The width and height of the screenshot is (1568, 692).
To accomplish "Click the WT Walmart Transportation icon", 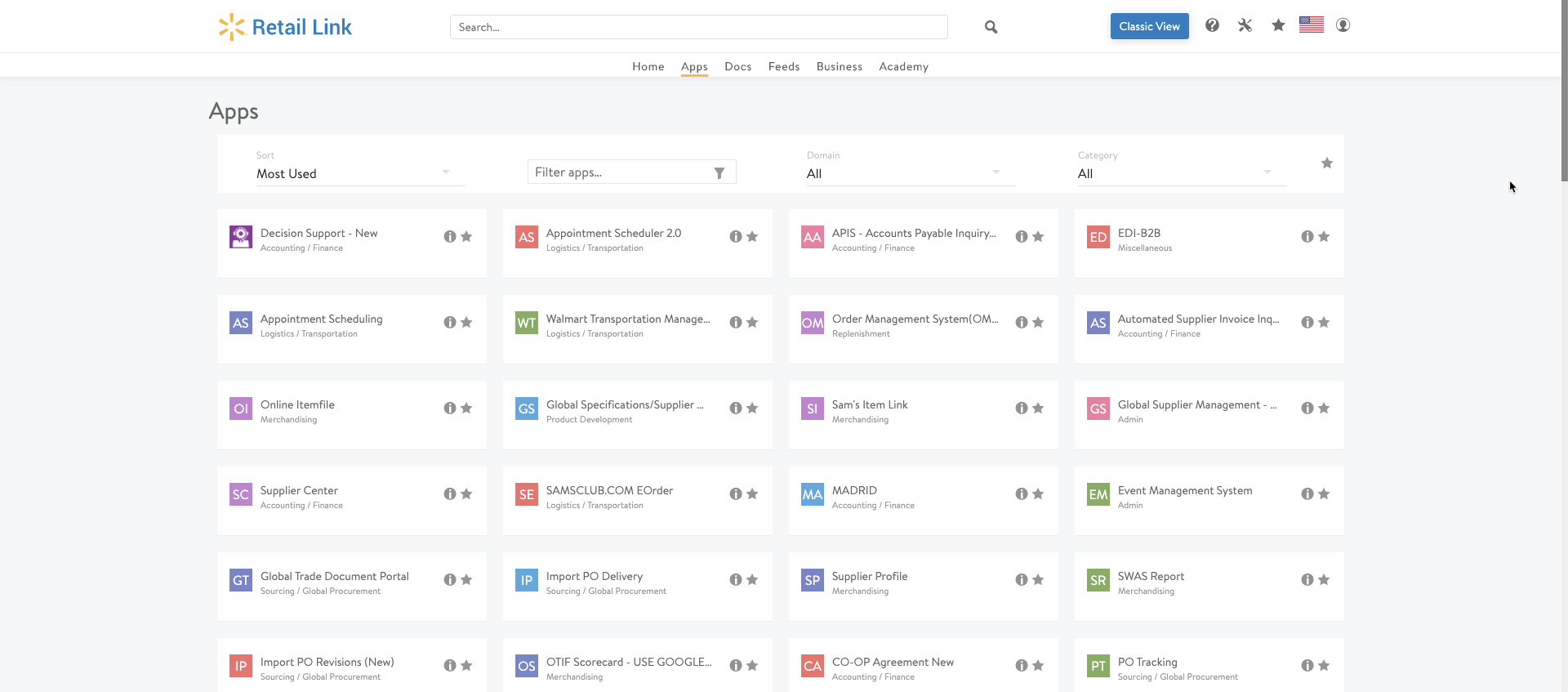I will [x=527, y=323].
